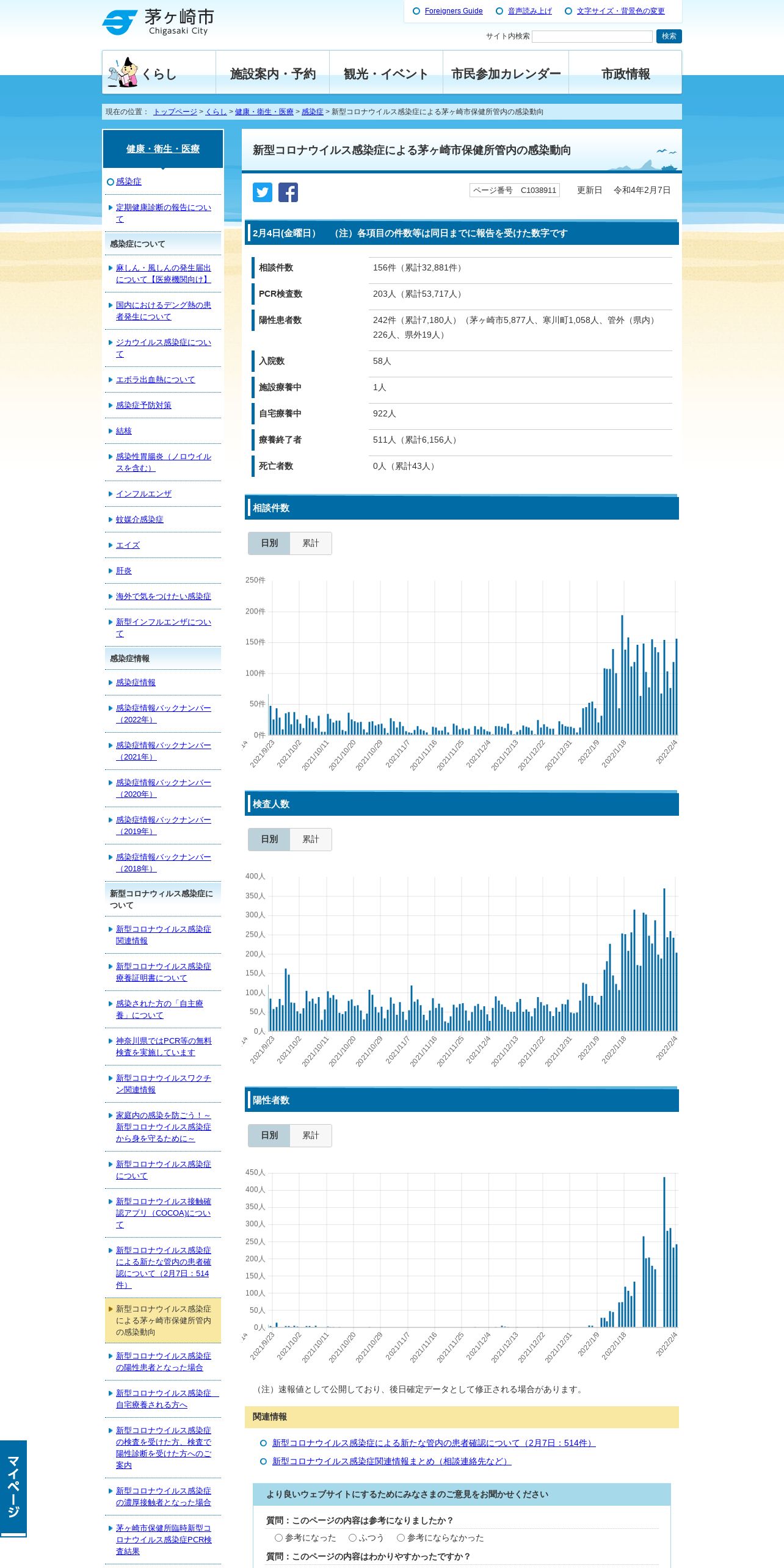Viewport: 784px width, 1568px height.
Task: Select 参考になった radio button
Action: pos(278,1537)
